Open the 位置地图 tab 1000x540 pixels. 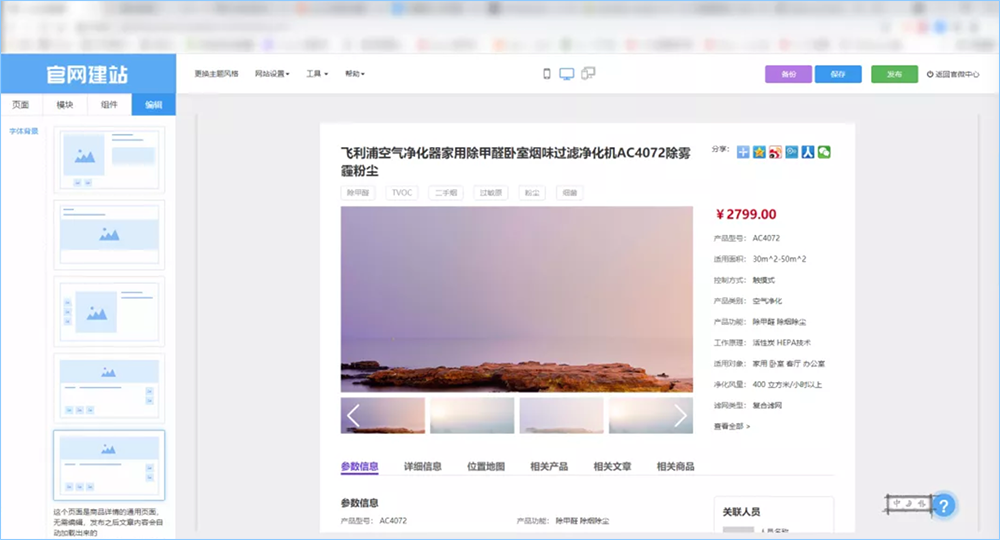486,466
